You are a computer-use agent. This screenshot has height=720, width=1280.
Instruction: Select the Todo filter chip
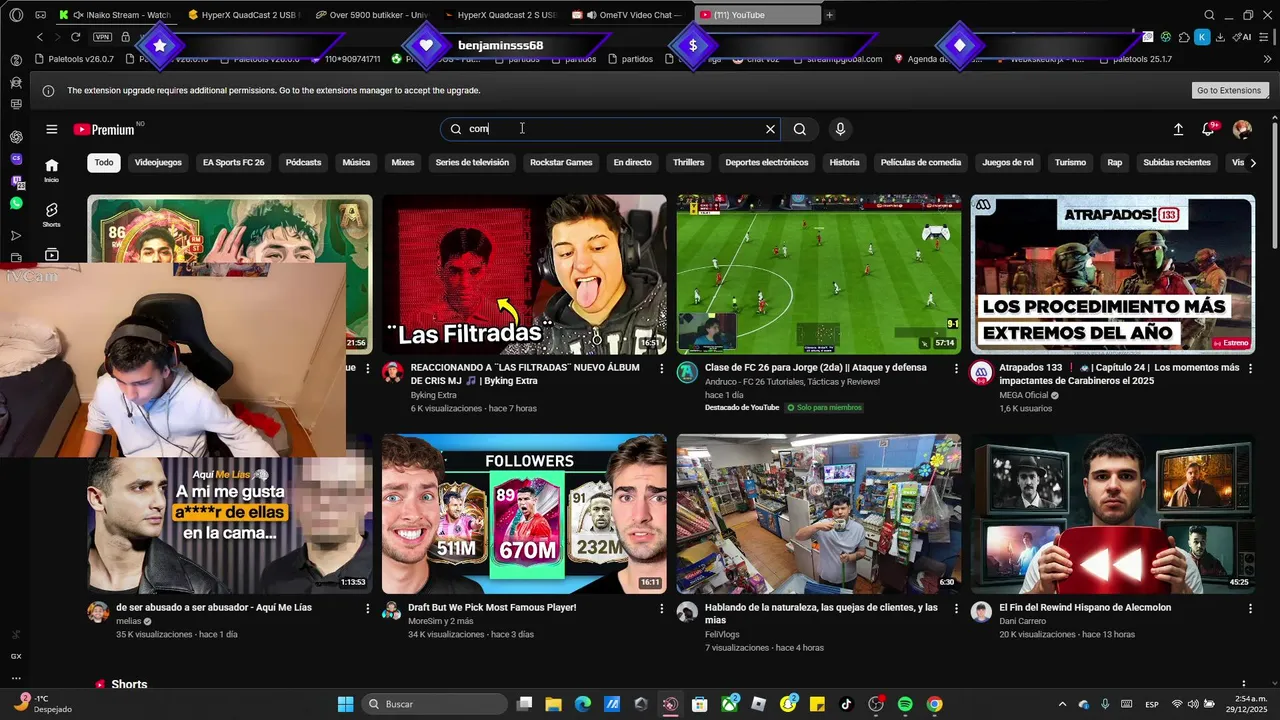pos(104,162)
